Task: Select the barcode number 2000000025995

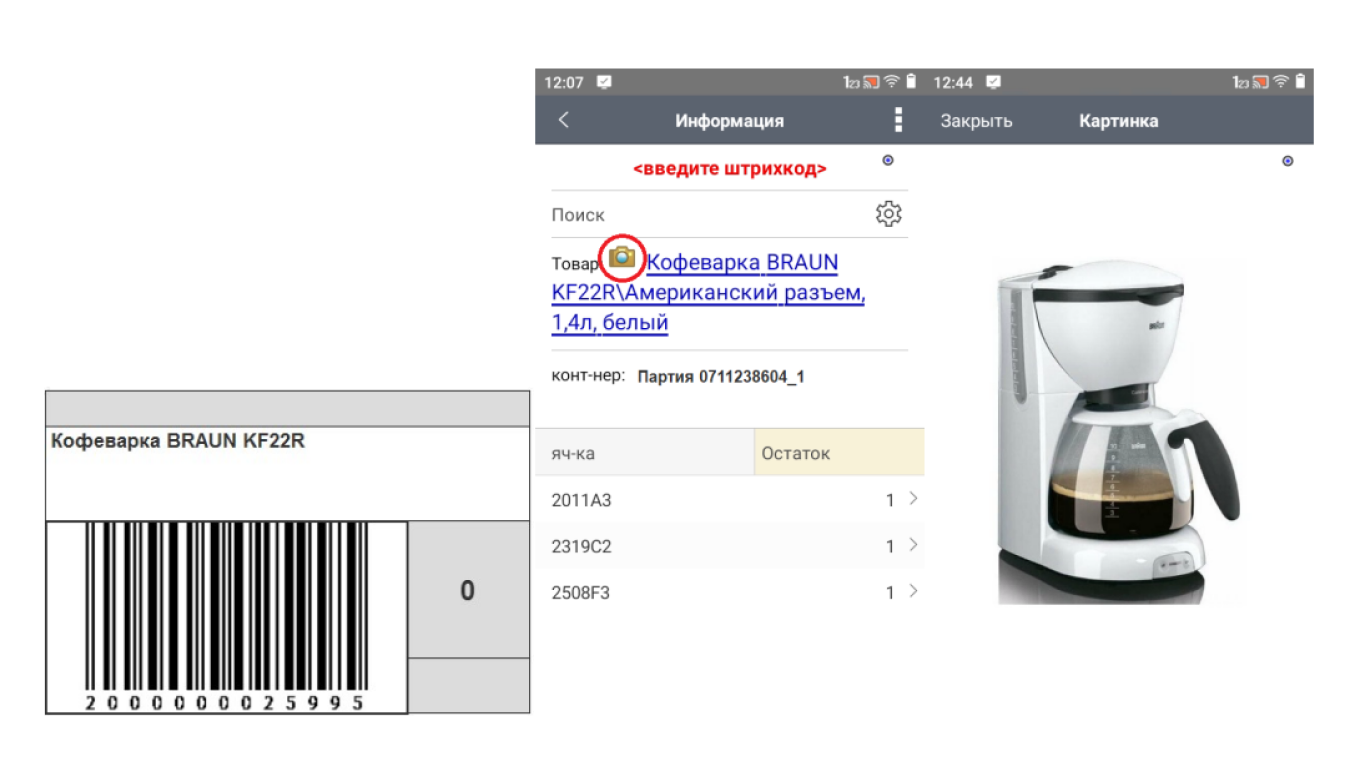Action: click(225, 703)
